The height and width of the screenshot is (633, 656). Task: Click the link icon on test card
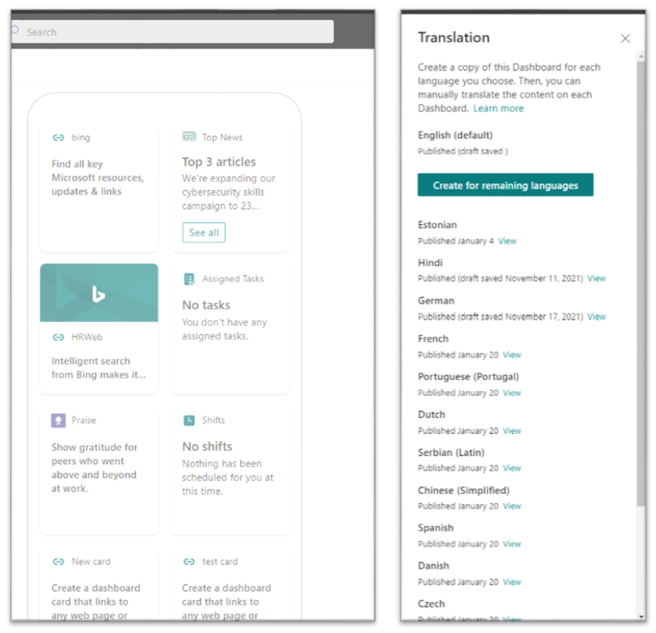189,562
